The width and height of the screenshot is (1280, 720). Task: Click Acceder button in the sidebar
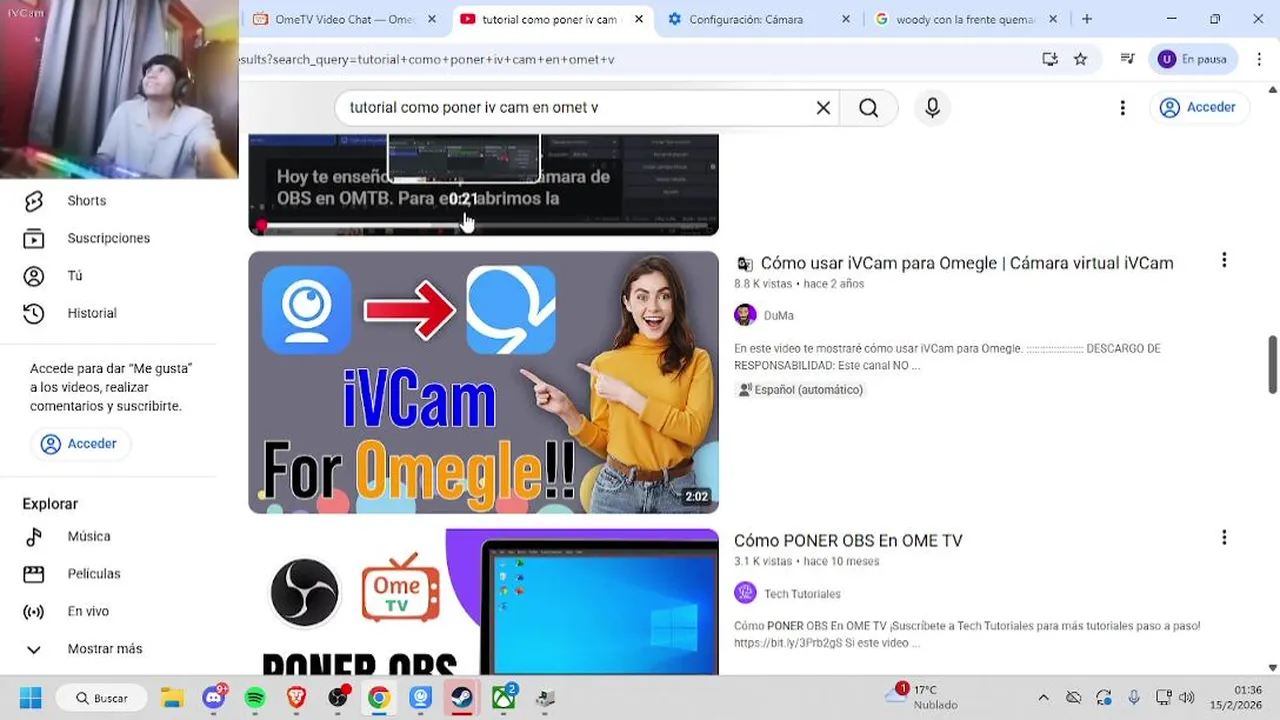point(79,444)
